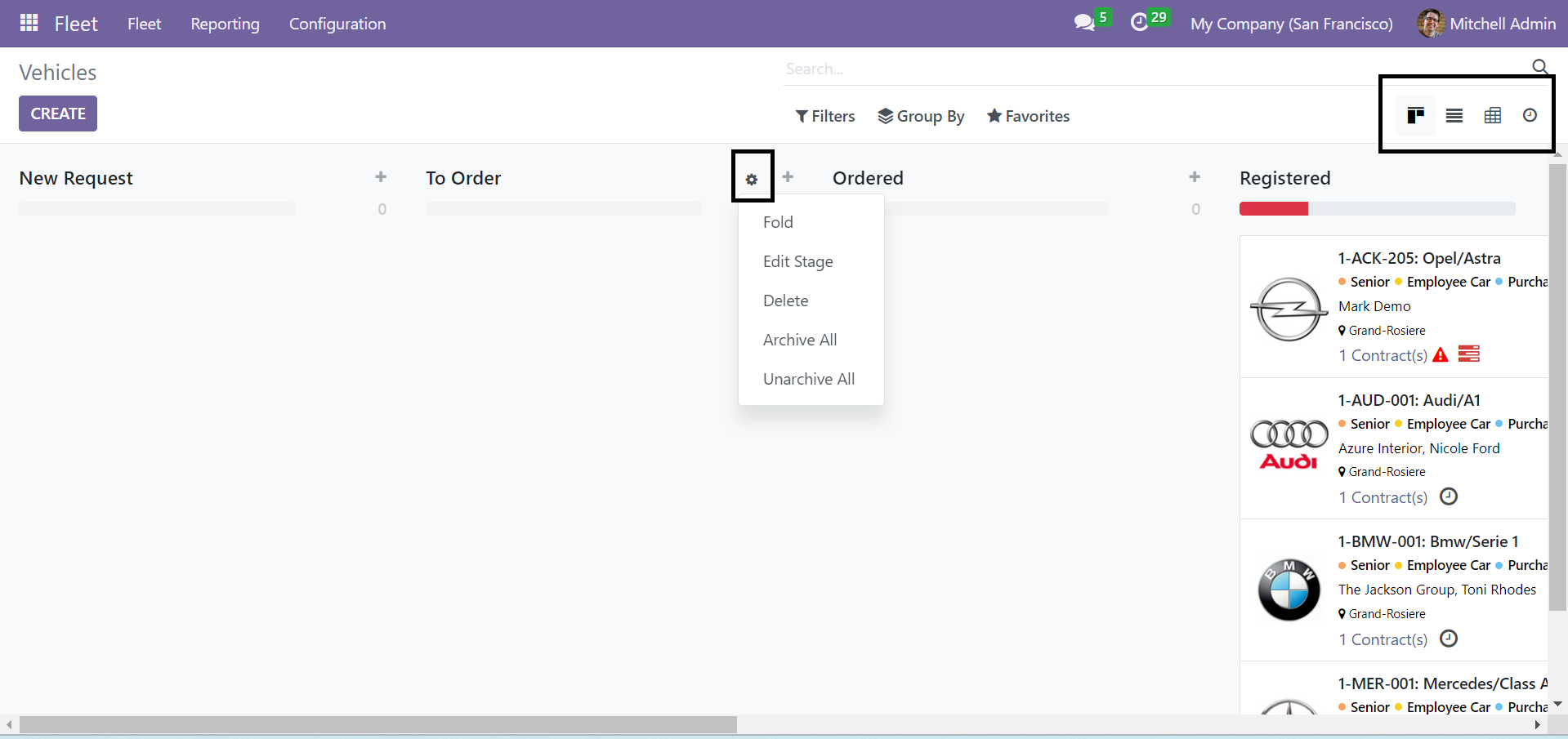Click the Opel logo thumbnail
This screenshot has height=739, width=1568.
pyautogui.click(x=1289, y=309)
